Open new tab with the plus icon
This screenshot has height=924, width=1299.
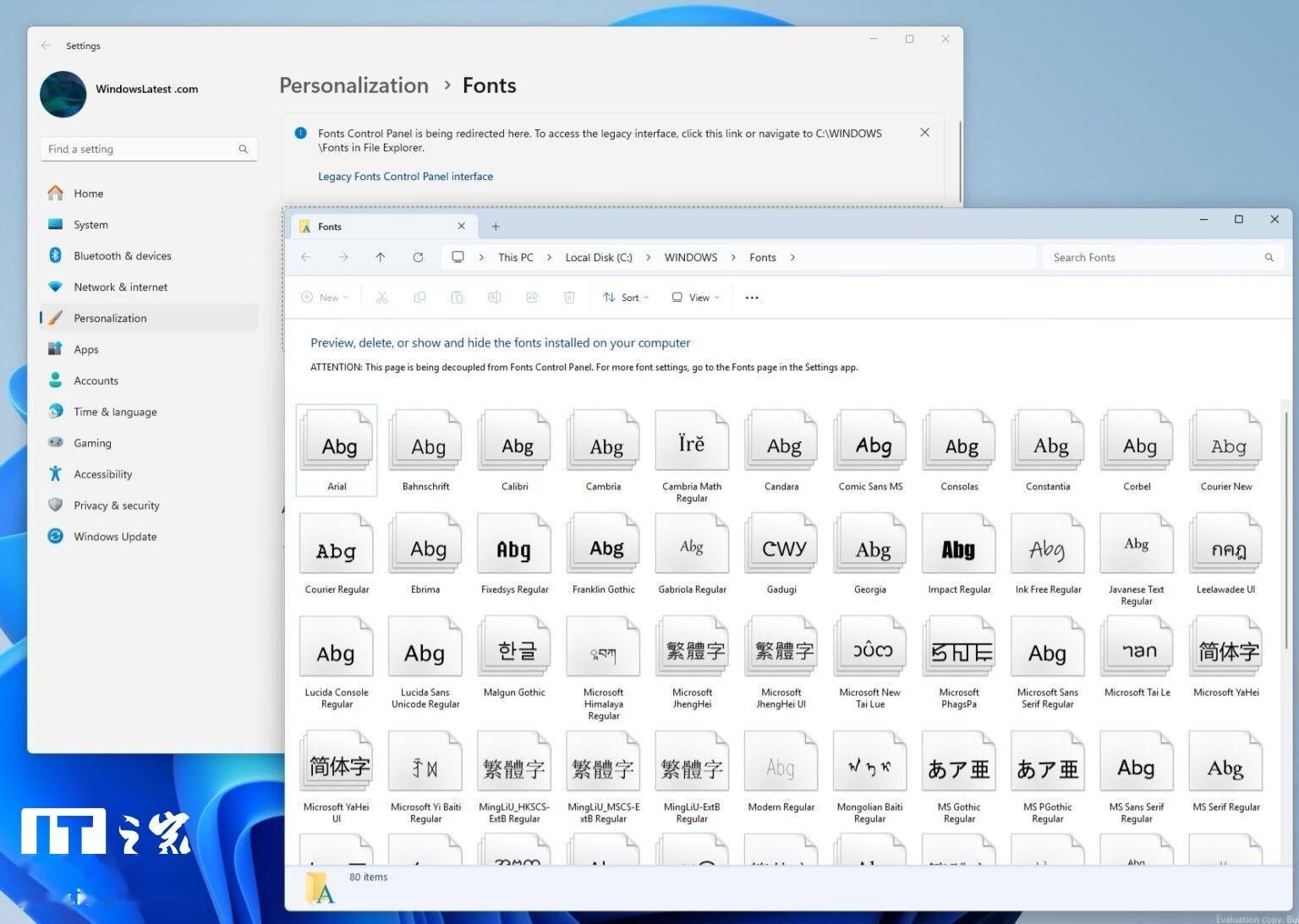click(496, 227)
